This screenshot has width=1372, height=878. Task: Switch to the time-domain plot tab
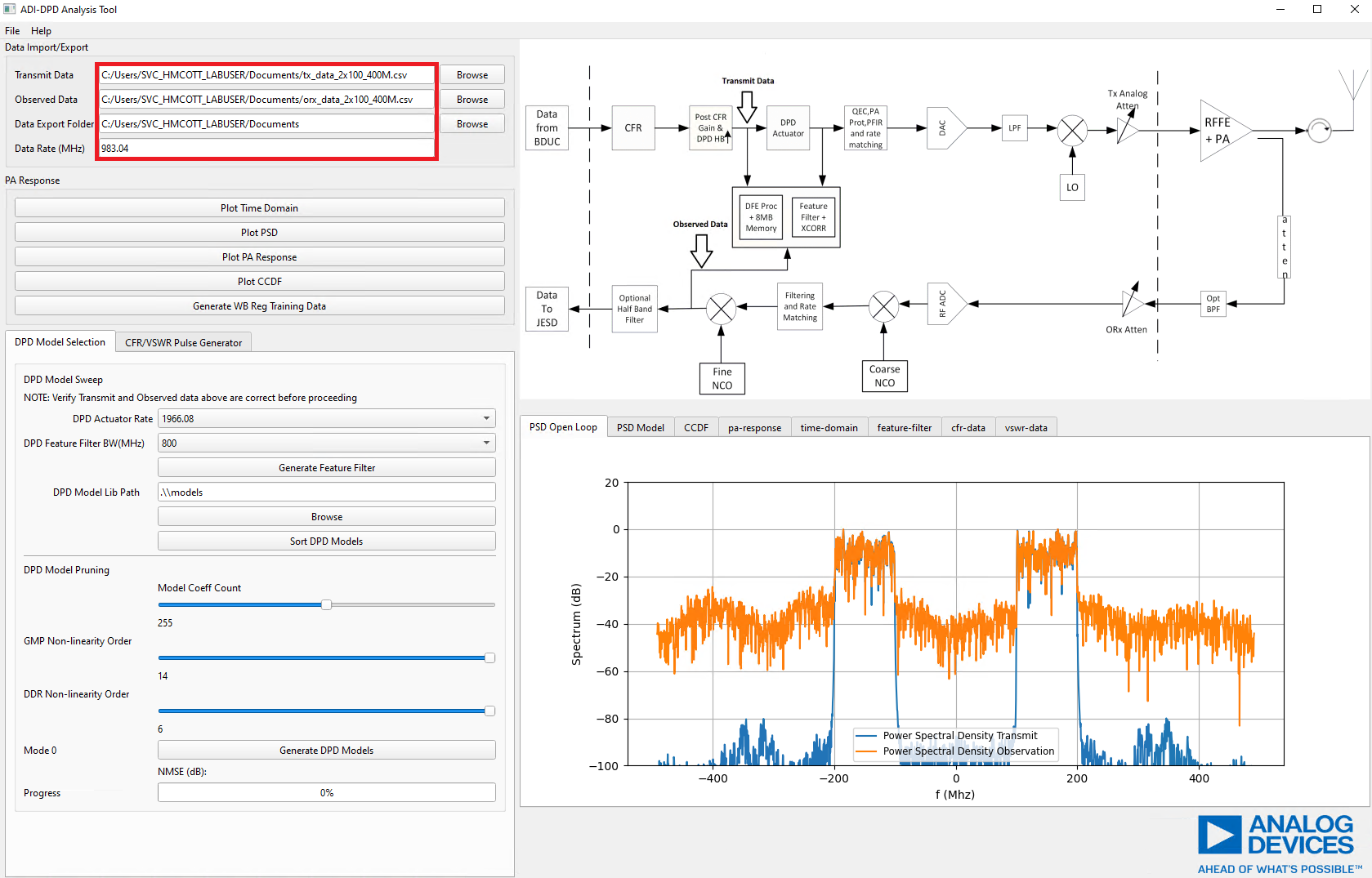click(829, 426)
